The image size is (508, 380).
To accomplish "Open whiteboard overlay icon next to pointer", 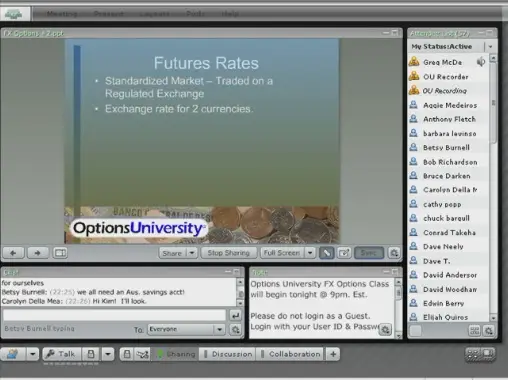I will click(x=344, y=253).
